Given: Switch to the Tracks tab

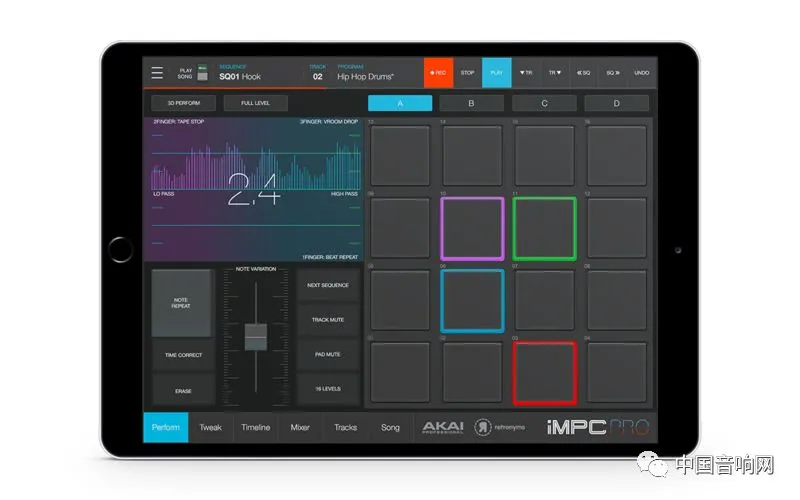Looking at the screenshot, I should tap(345, 428).
